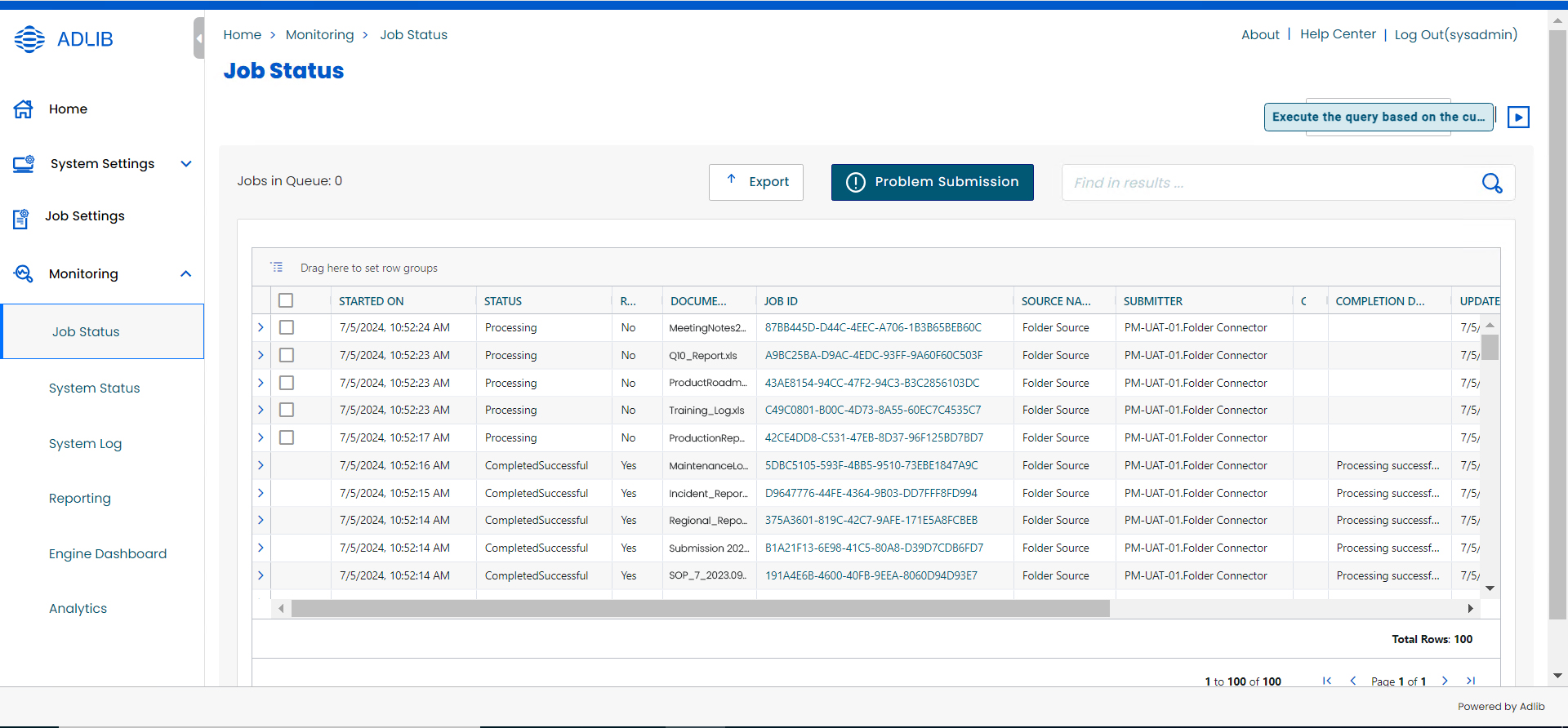Image resolution: width=1568 pixels, height=728 pixels.
Task: Open System Log in the sidebar
Action: click(x=86, y=444)
